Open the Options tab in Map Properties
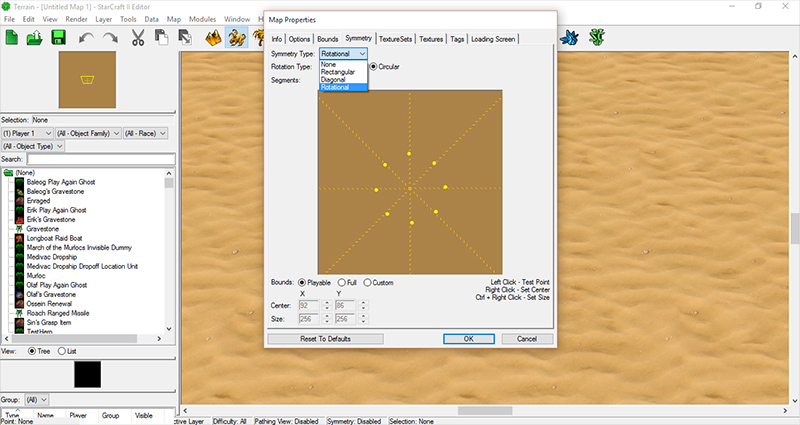This screenshot has width=800, height=425. click(x=299, y=39)
